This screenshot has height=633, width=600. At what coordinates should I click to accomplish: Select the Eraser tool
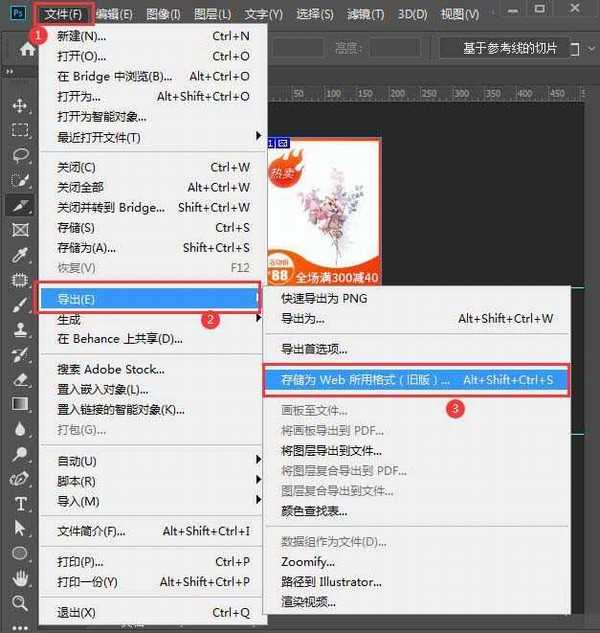pyautogui.click(x=20, y=379)
